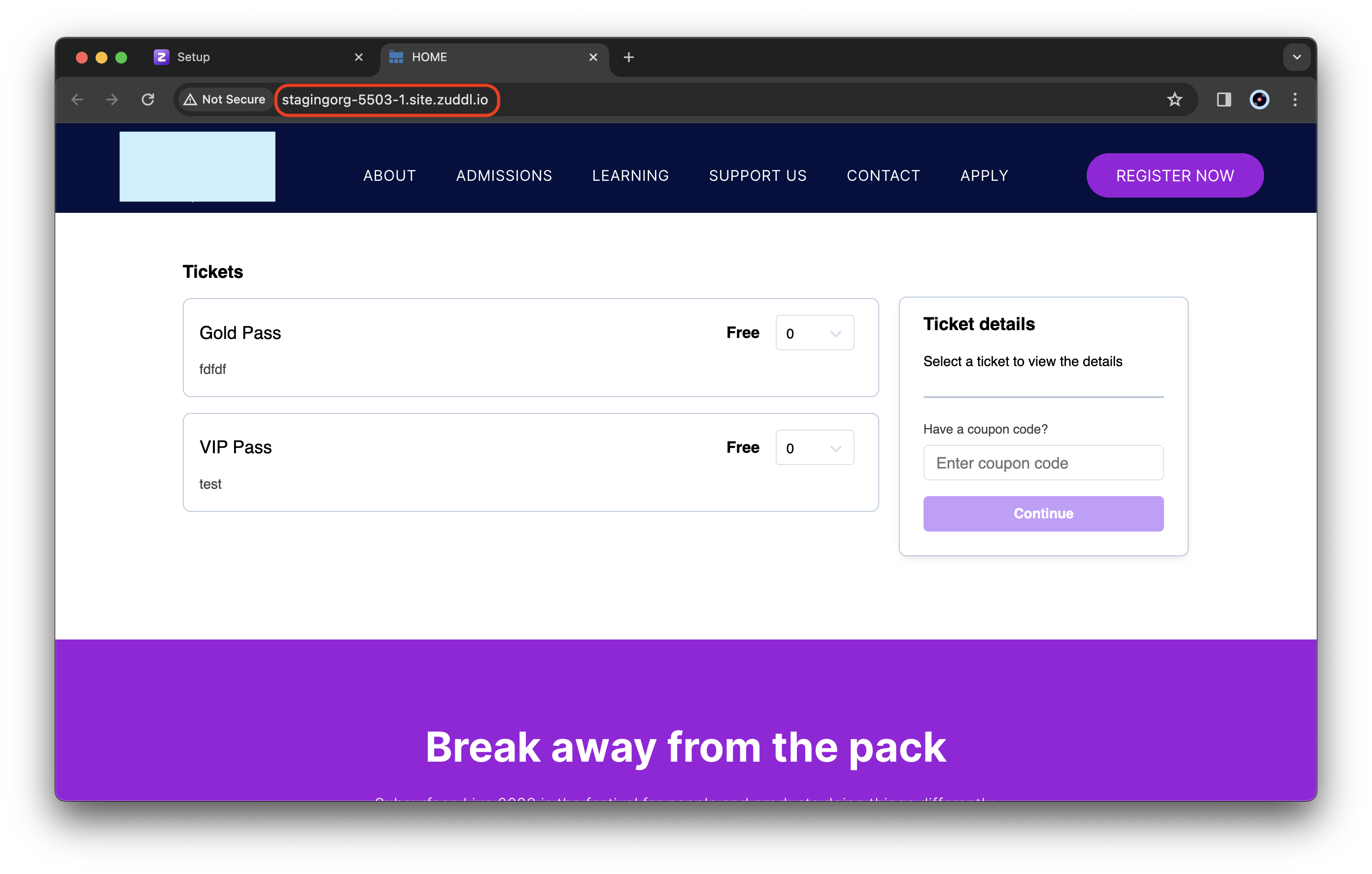Click the forward navigation arrow
This screenshot has width=1372, height=874.
pos(112,100)
